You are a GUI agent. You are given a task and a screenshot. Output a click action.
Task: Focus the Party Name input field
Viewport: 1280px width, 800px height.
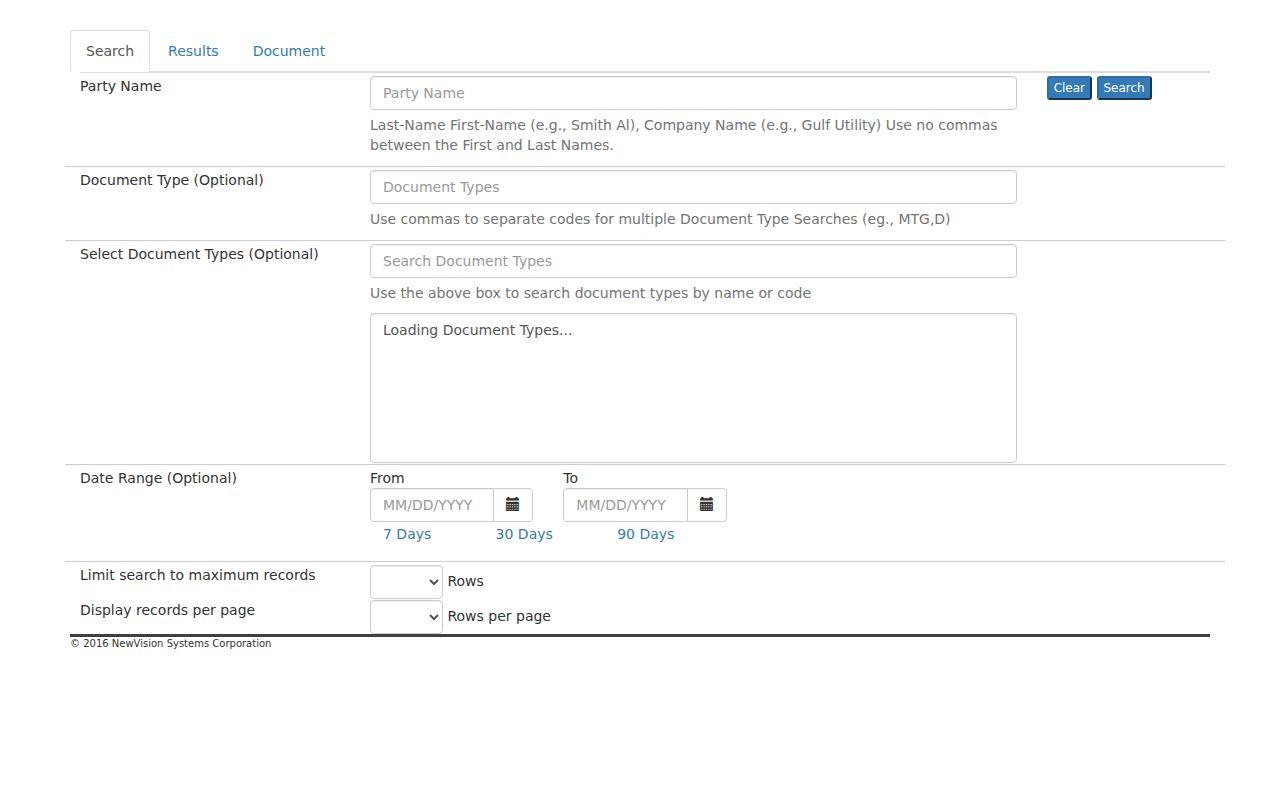[693, 93]
